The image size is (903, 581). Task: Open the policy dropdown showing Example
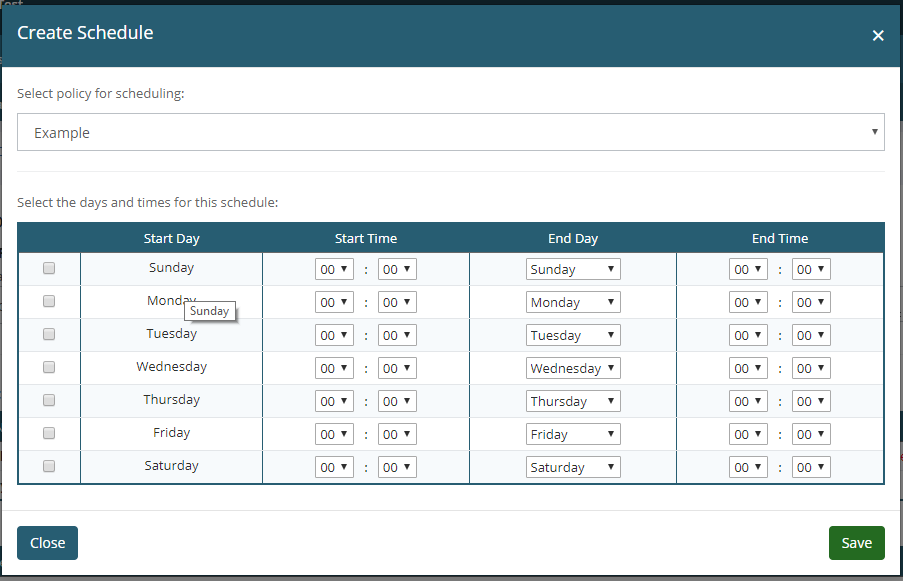coord(450,132)
